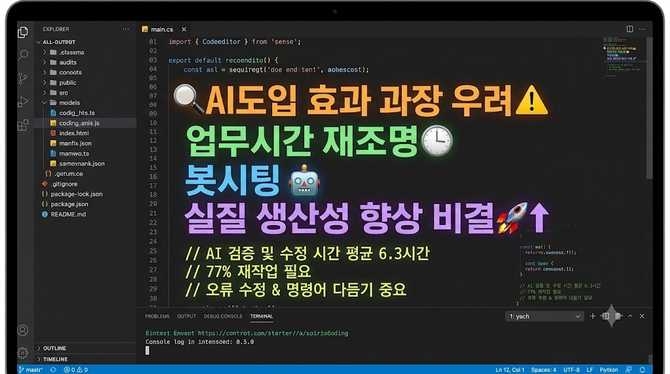Viewport: 670px width, 374px height.
Task: Click the sync changes icon in status bar
Action: click(x=53, y=370)
